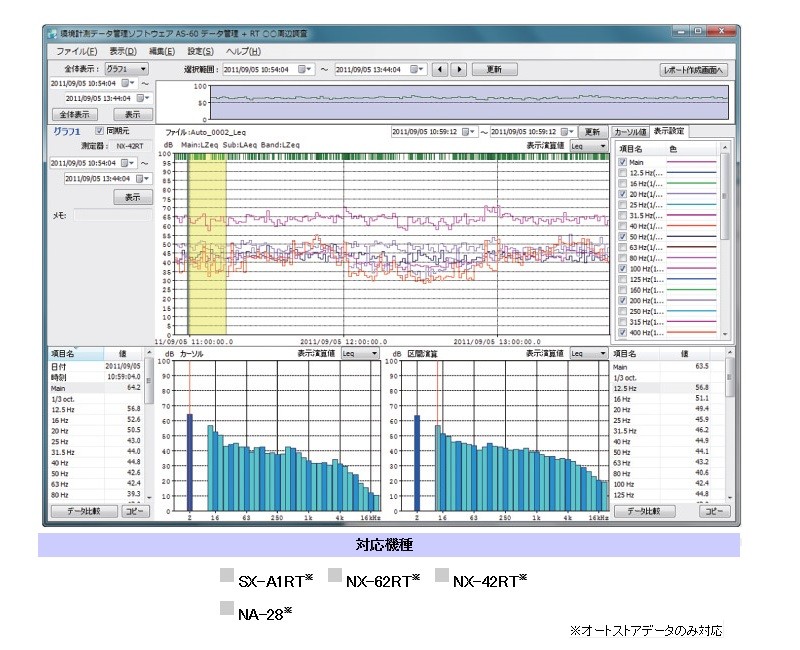Screen dimensions: 800x650
Task: Open calendar for overview end date field
Action: [x=143, y=98]
